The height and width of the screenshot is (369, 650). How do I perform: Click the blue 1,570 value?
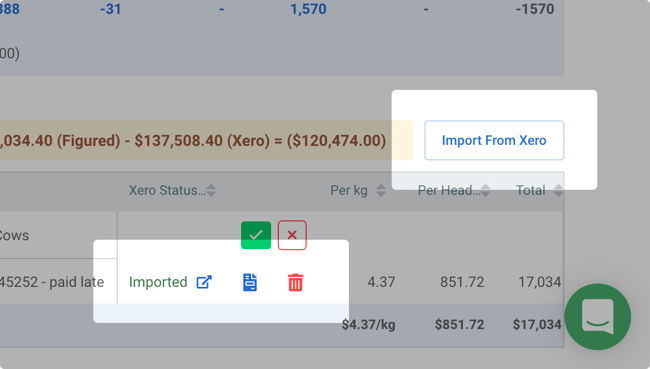[x=308, y=9]
